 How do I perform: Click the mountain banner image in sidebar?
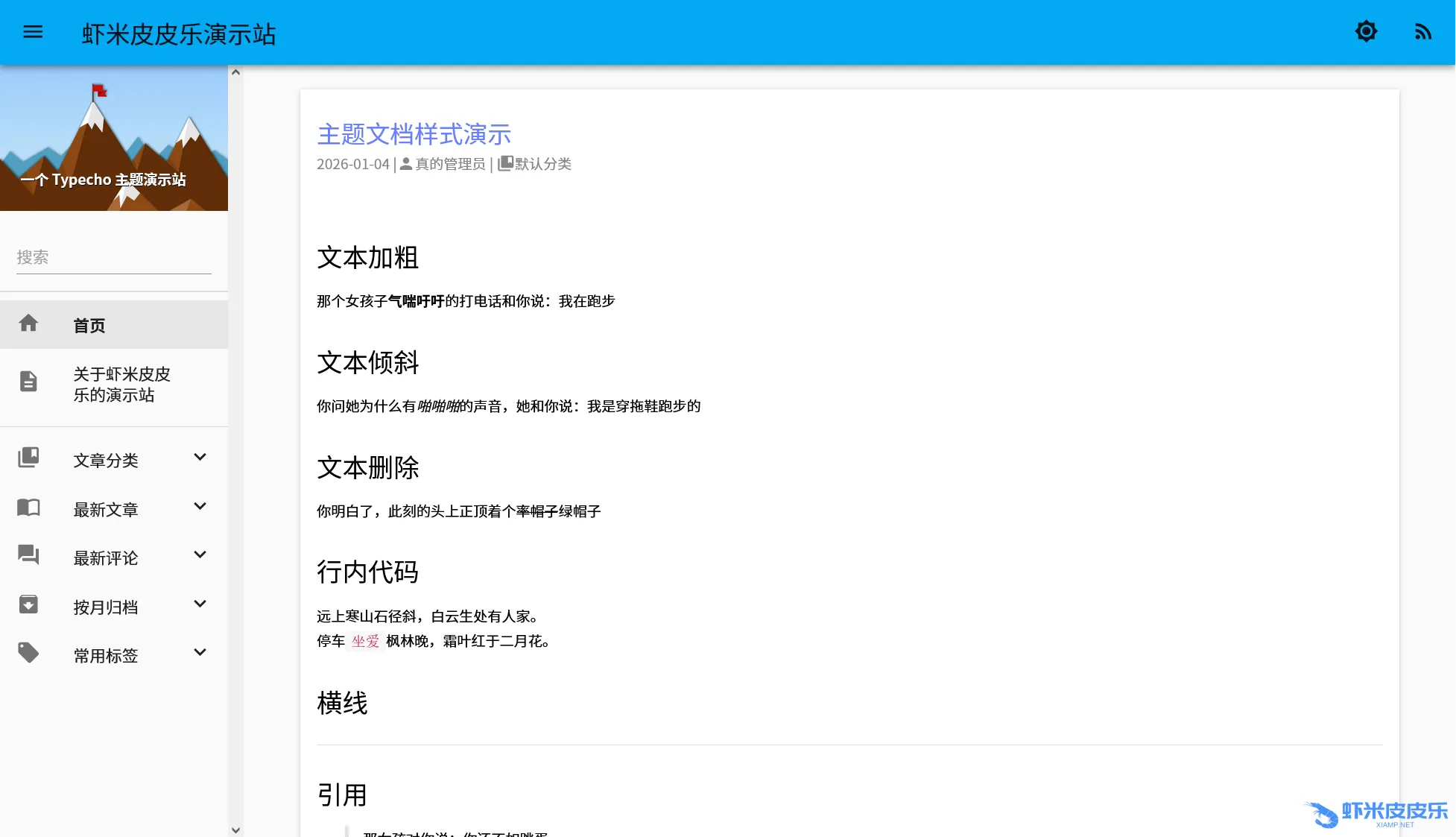click(x=113, y=138)
